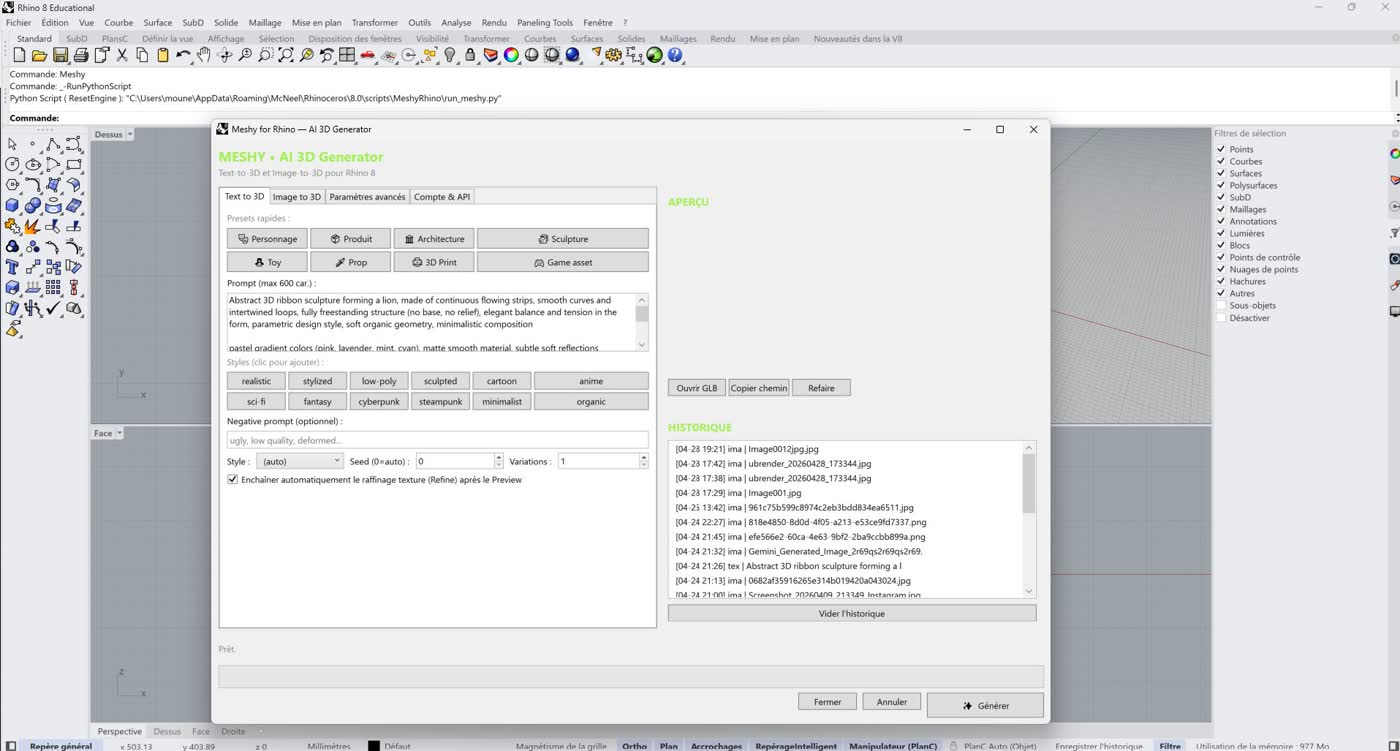The height and width of the screenshot is (751, 1400).
Task: Select the solid Box tool in left toolbar
Action: click(x=12, y=206)
